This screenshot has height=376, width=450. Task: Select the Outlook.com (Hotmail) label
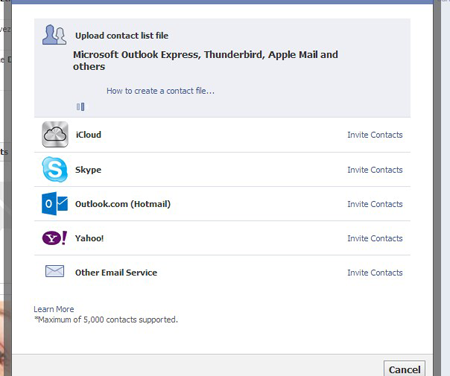click(x=123, y=204)
